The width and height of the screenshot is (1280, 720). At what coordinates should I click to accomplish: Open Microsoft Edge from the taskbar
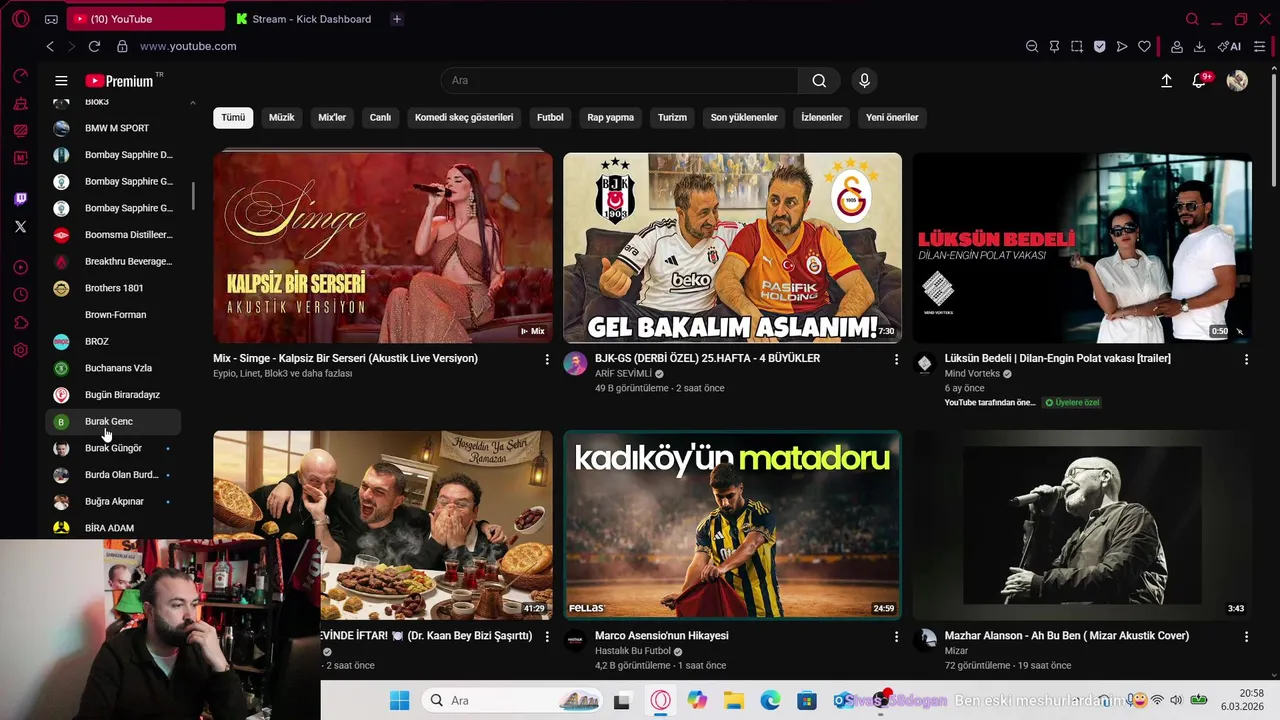tap(771, 701)
